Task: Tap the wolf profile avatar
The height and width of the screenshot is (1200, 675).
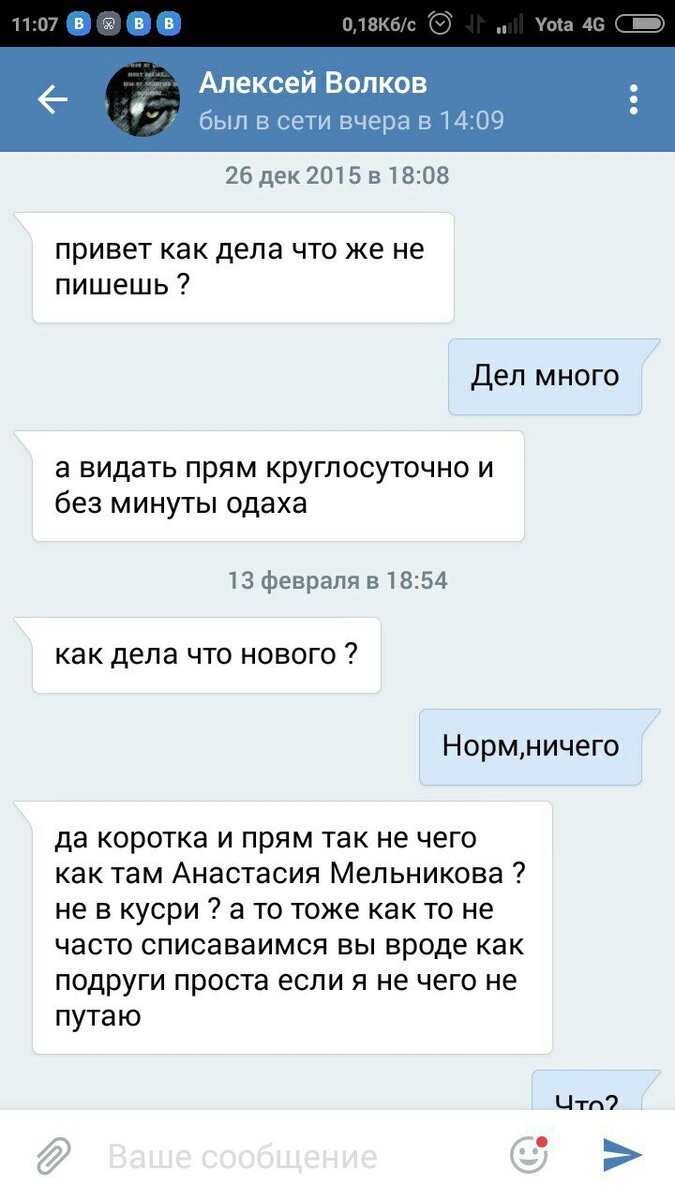Action: point(143,99)
